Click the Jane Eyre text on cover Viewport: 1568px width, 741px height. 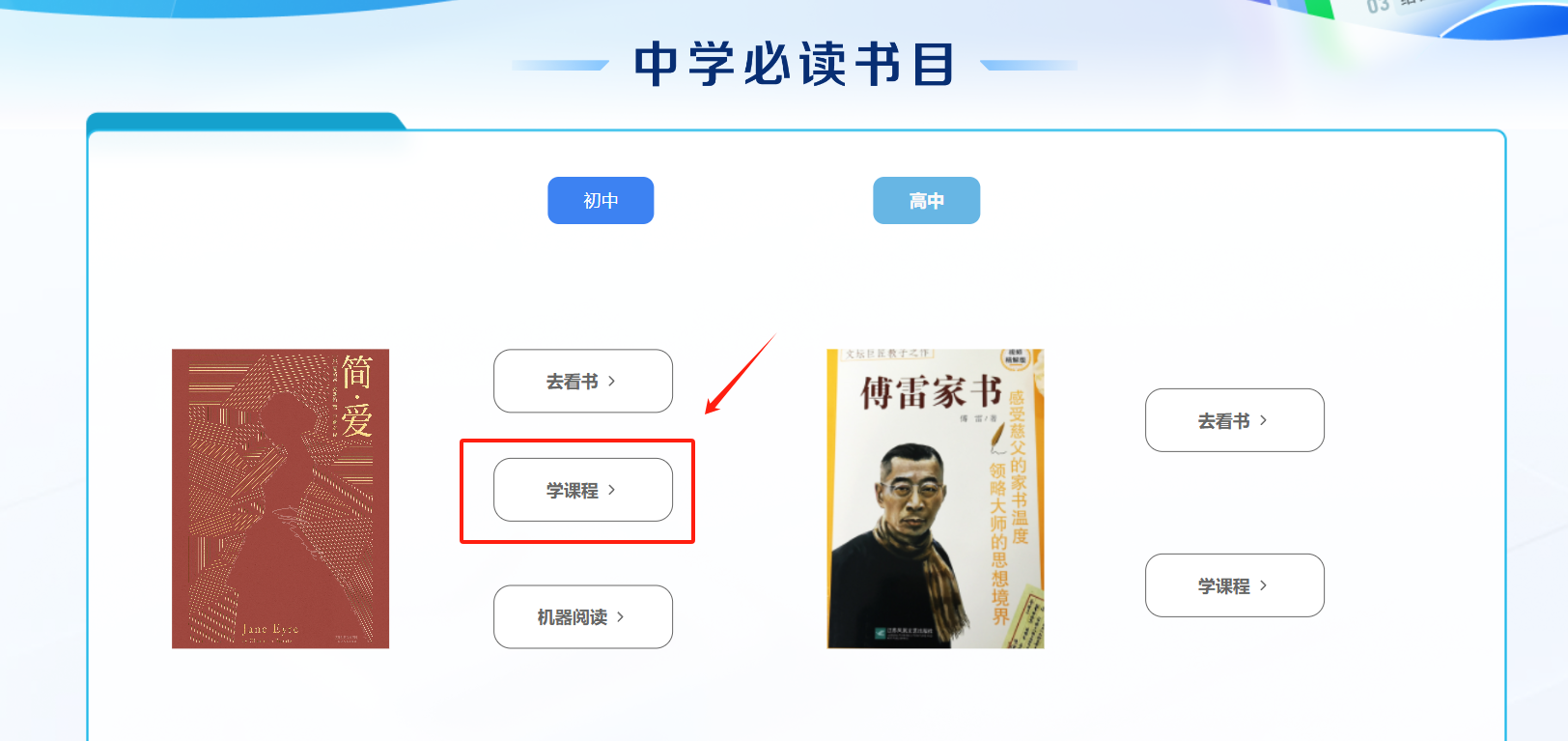pos(270,629)
